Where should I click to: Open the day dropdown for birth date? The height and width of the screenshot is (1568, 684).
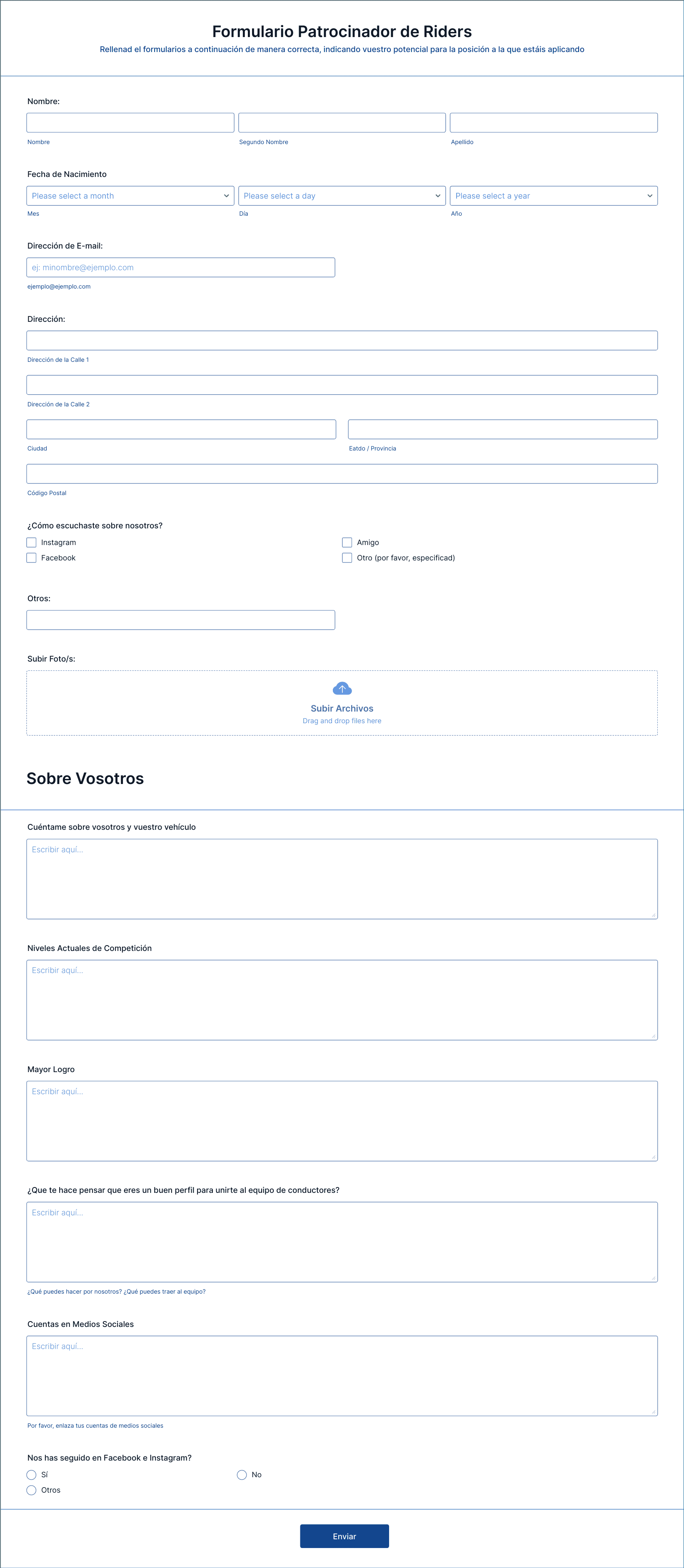[x=342, y=195]
